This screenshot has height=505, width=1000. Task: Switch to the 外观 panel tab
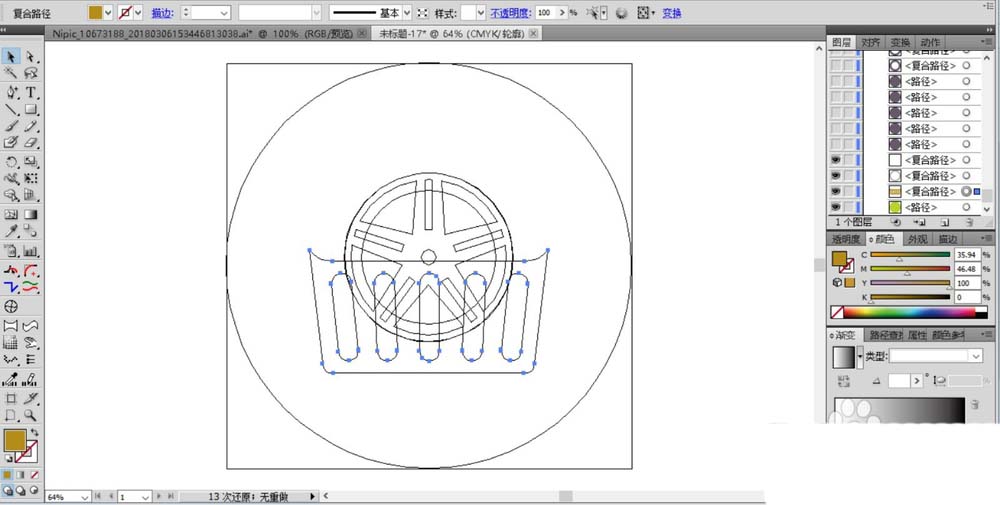(x=917, y=239)
